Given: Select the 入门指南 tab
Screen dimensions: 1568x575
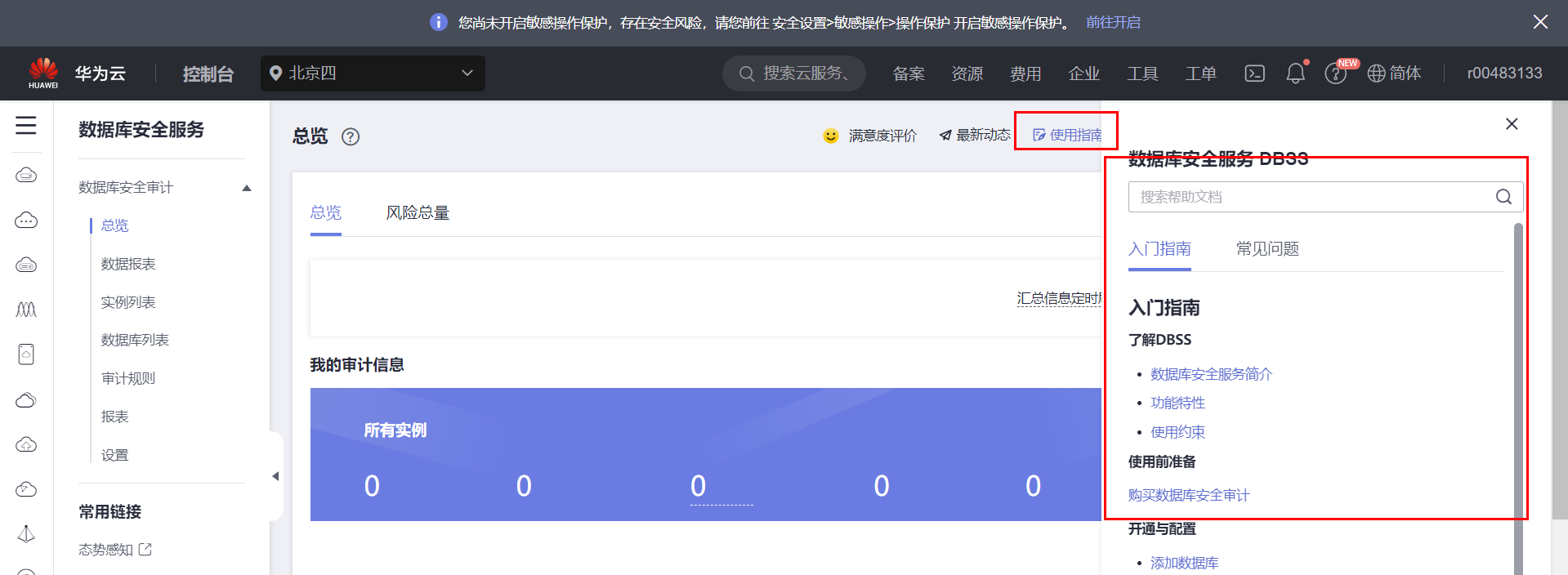Looking at the screenshot, I should (1159, 249).
